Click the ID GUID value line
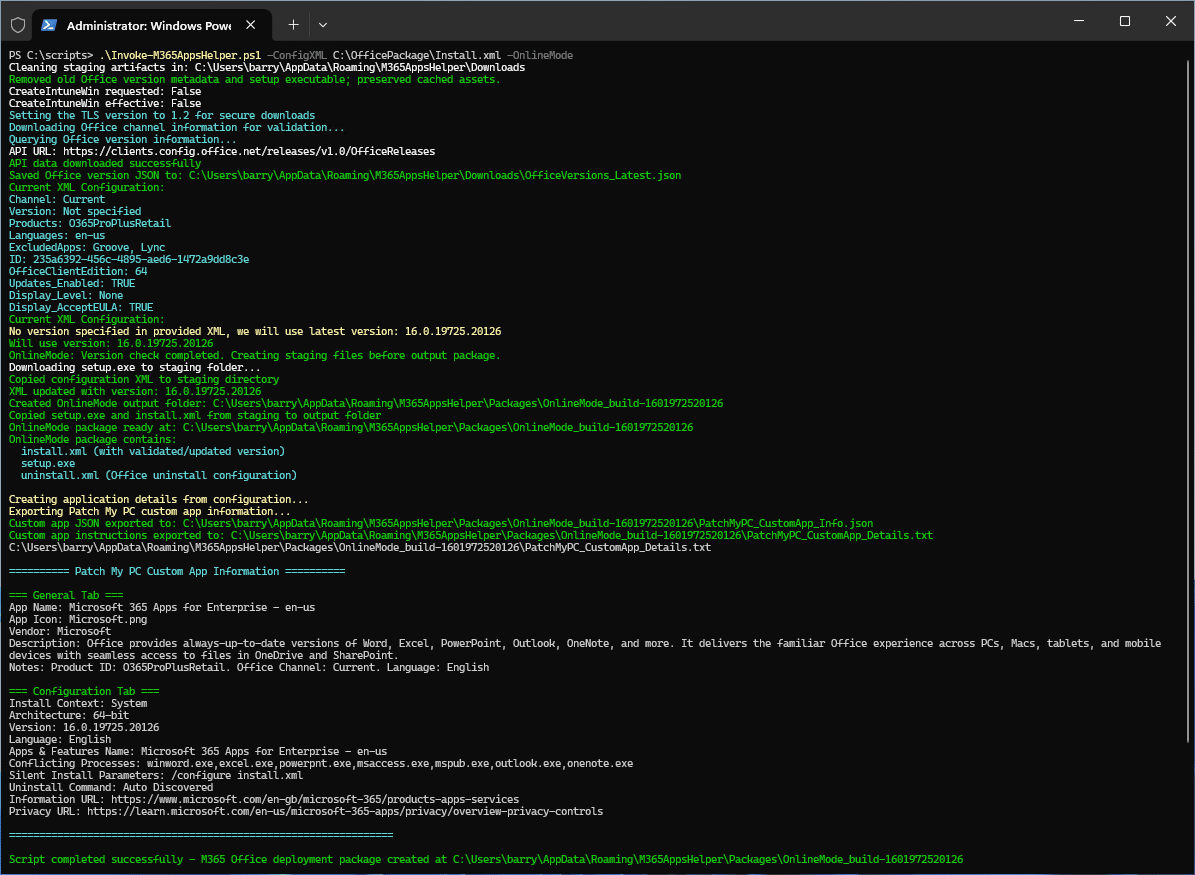Image resolution: width=1195 pixels, height=875 pixels. pyautogui.click(x=129, y=259)
